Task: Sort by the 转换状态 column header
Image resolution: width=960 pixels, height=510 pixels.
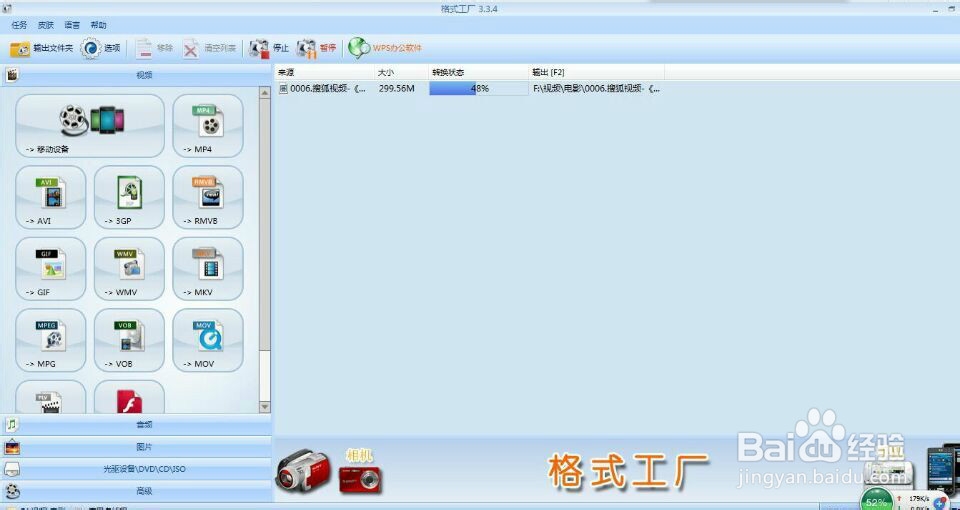Action: coord(479,72)
